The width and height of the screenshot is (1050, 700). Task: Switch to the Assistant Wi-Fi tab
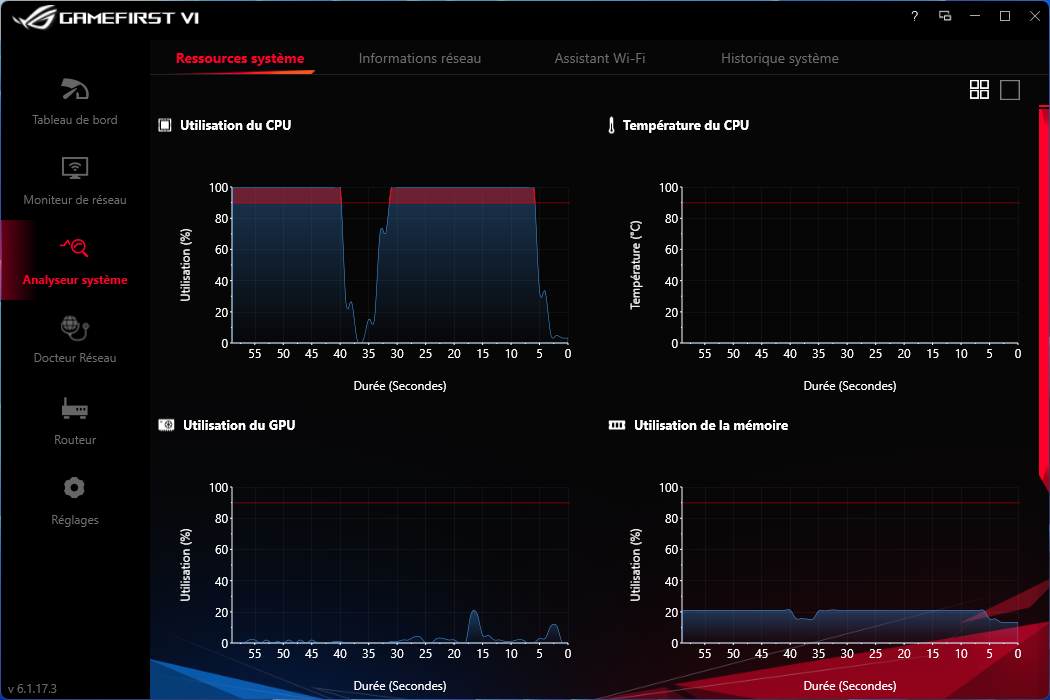click(x=600, y=58)
